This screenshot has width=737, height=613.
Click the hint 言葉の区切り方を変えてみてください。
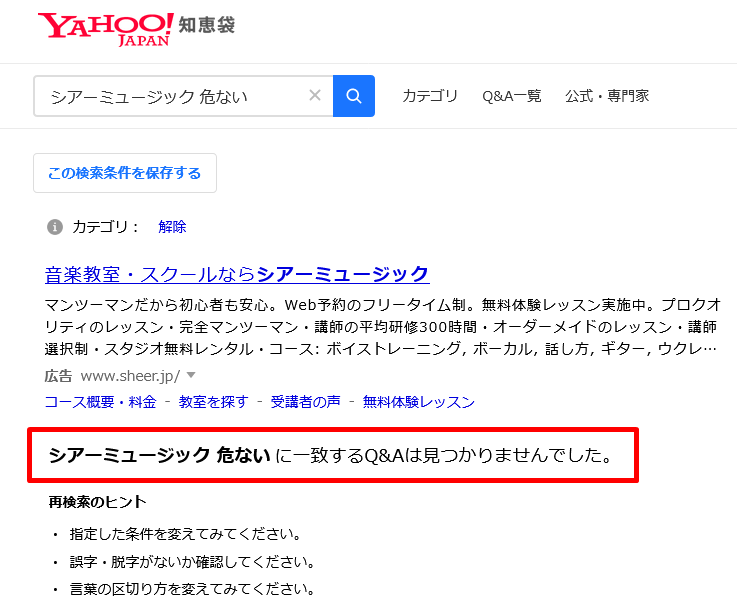pyautogui.click(x=192, y=589)
